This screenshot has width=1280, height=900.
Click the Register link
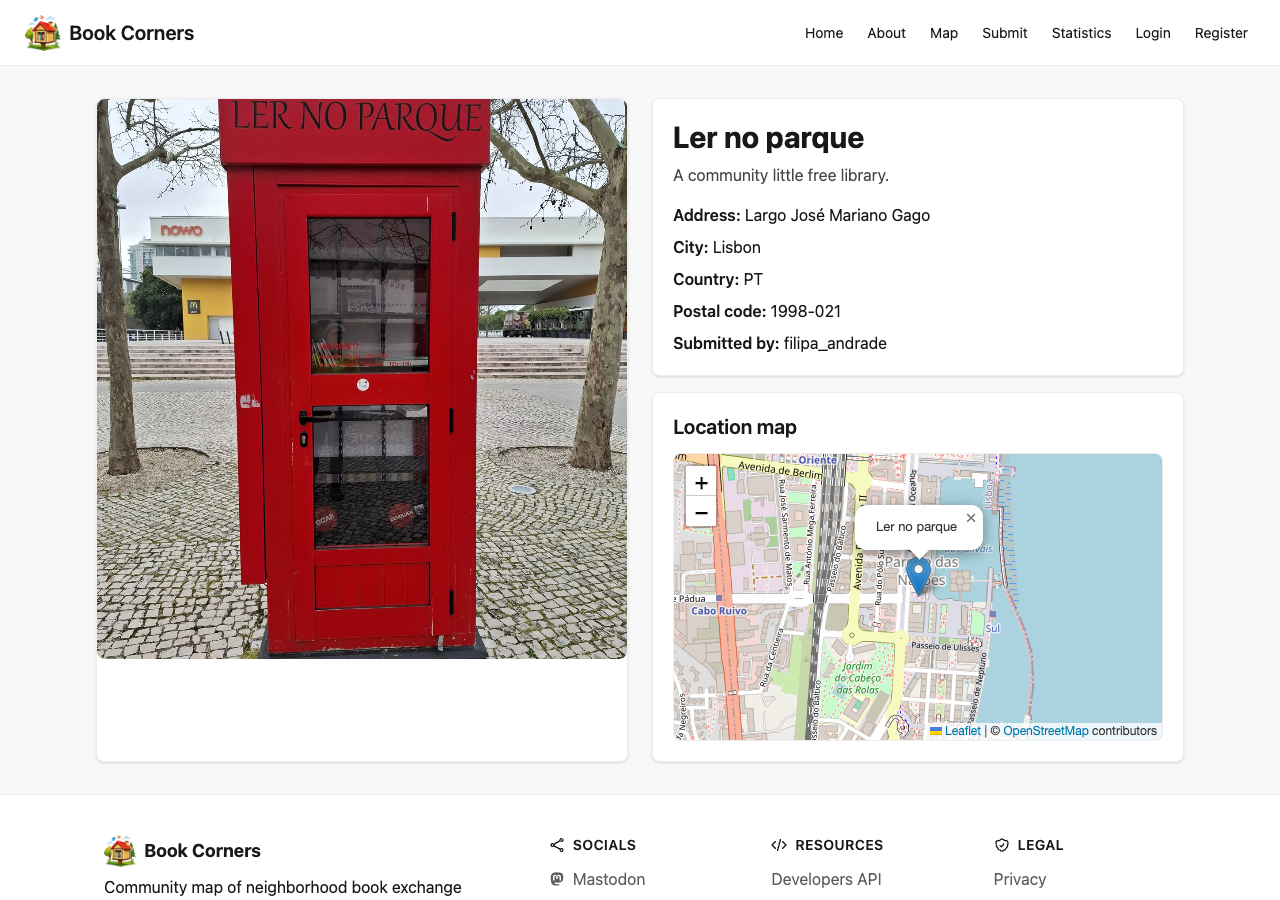pyautogui.click(x=1221, y=33)
